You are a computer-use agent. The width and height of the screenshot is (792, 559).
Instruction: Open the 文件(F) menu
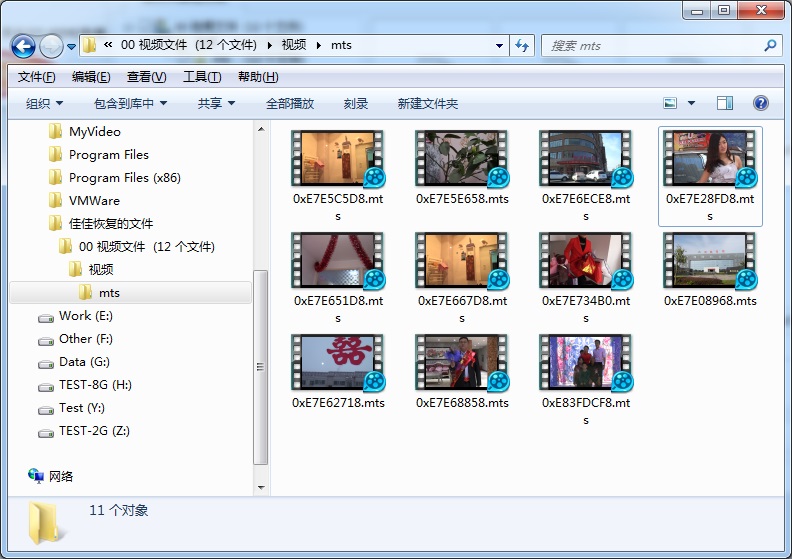36,77
